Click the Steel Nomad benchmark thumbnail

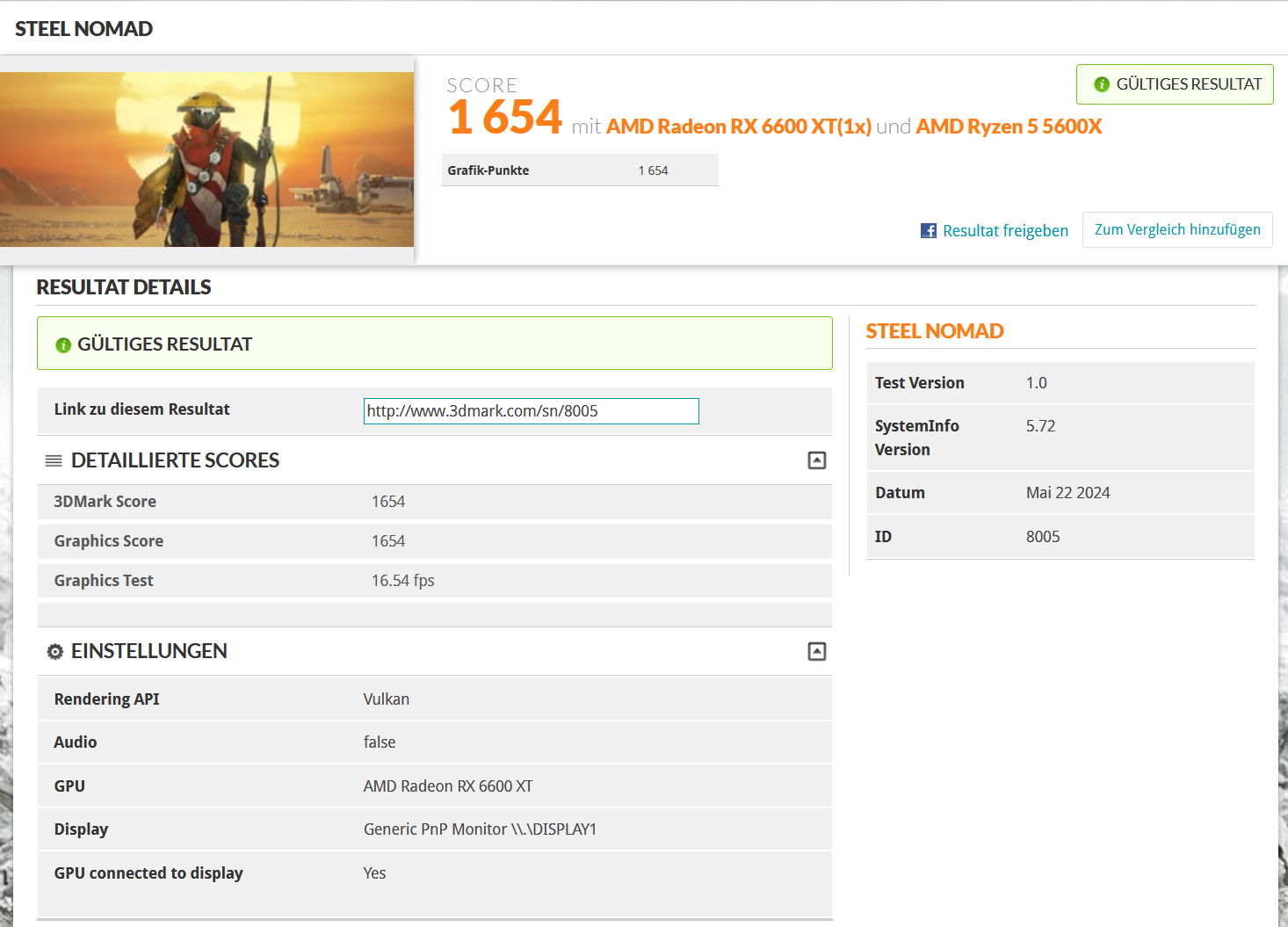206,159
